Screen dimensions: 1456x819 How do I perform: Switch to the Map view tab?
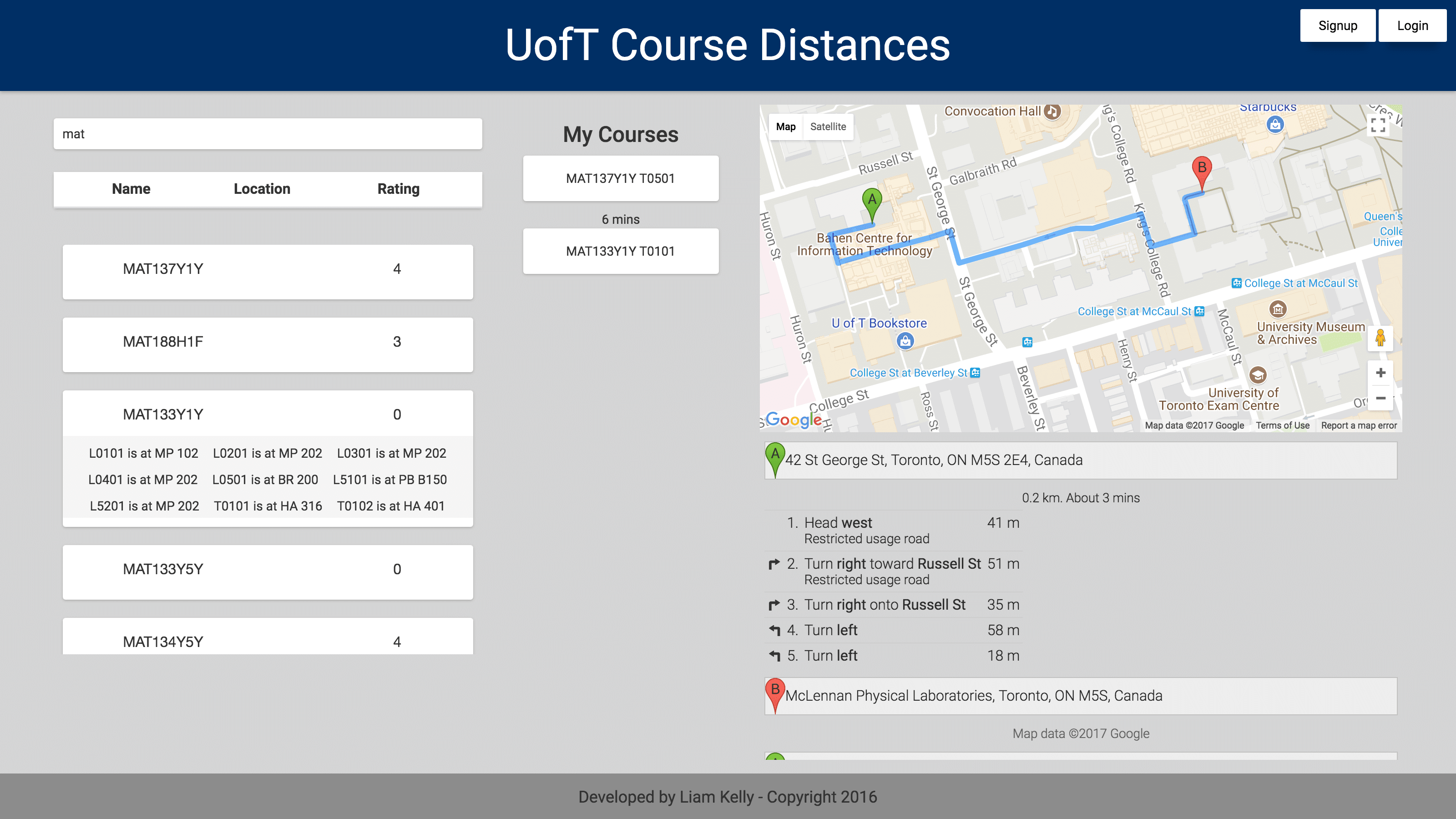coord(786,126)
